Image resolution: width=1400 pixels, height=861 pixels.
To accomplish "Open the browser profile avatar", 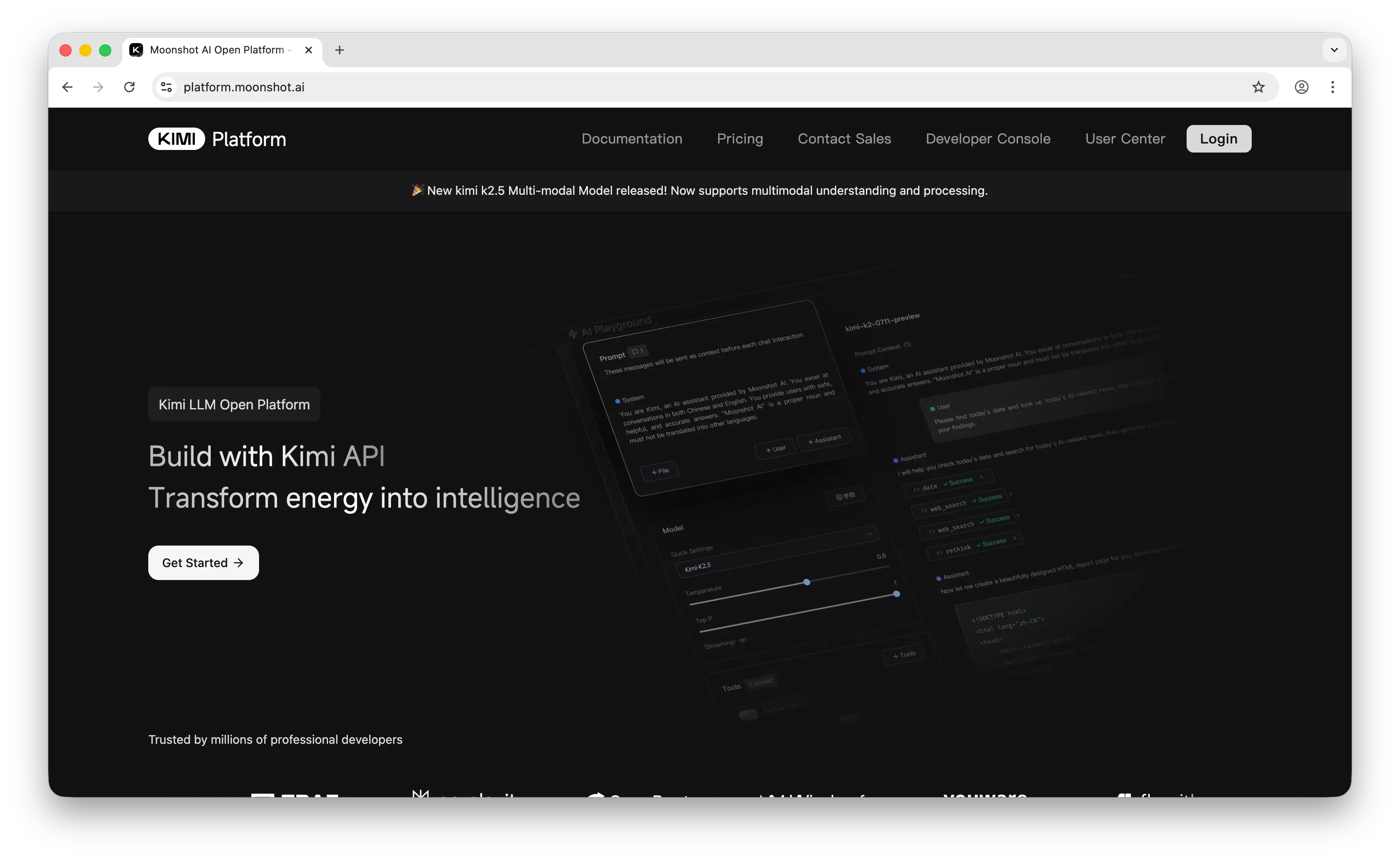I will coord(1302,87).
